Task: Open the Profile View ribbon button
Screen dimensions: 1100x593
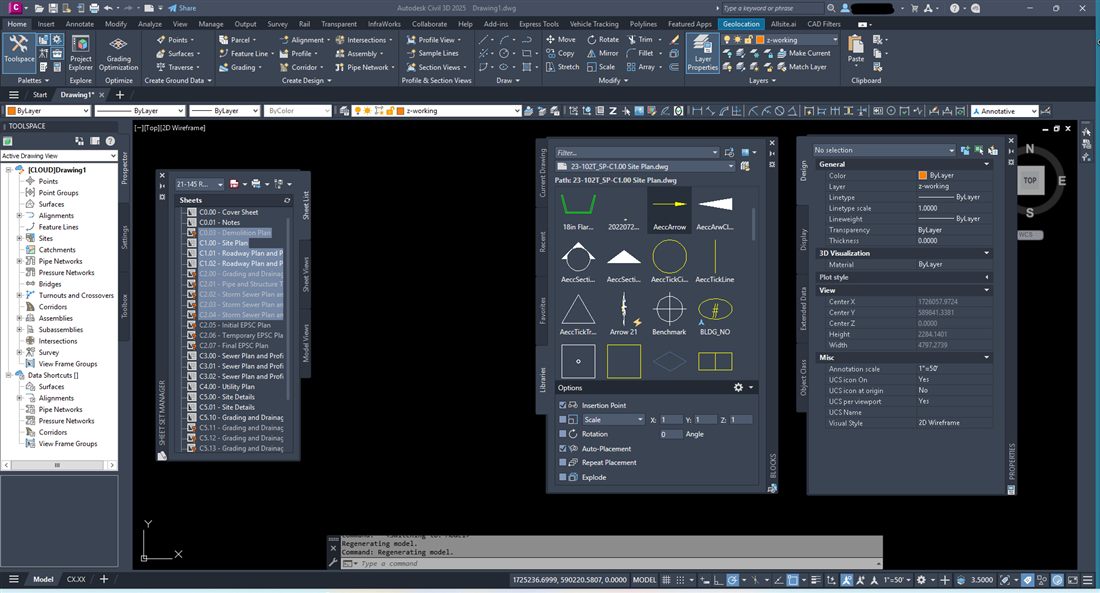Action: pos(434,40)
